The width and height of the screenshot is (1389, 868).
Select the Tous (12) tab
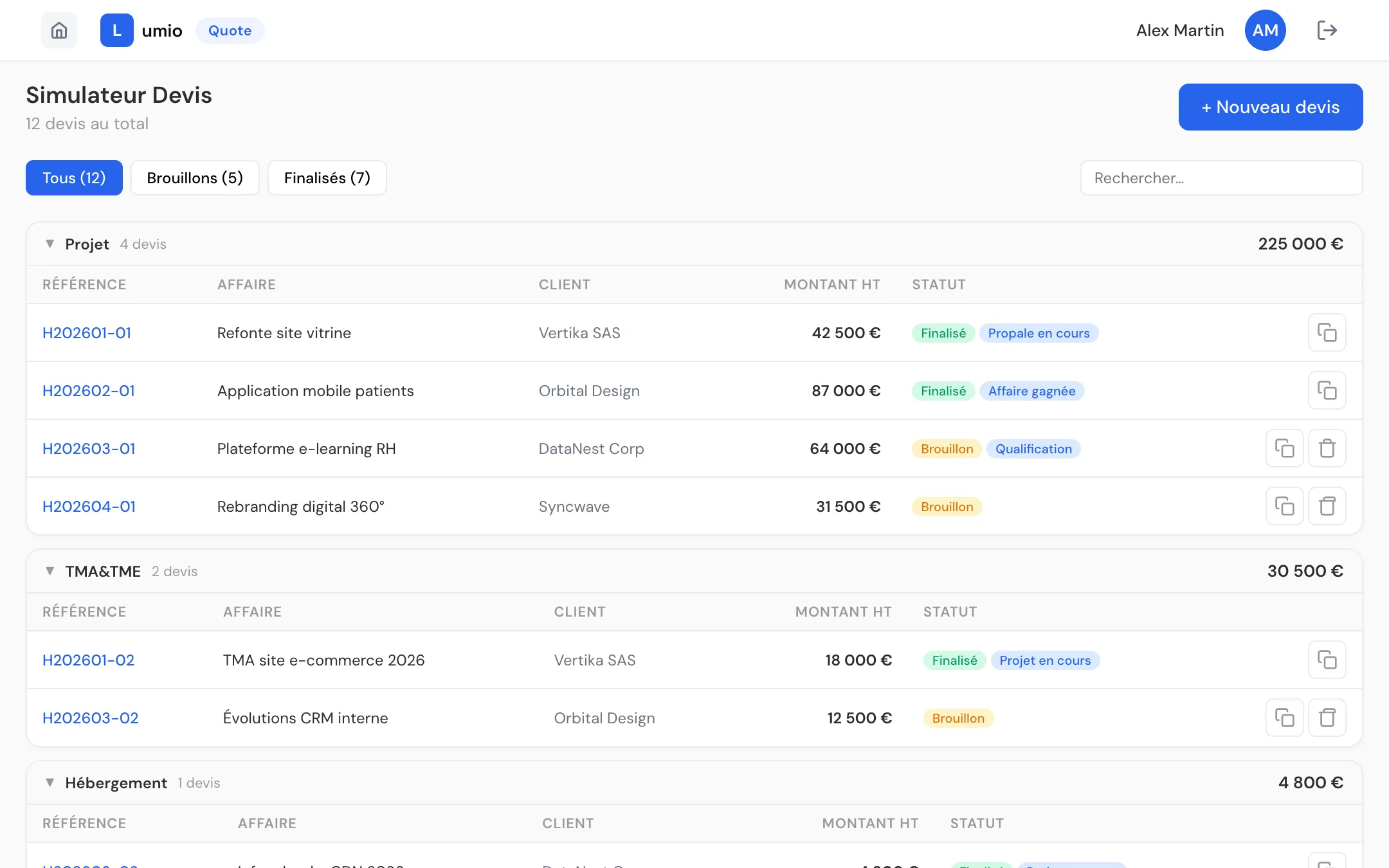(x=74, y=177)
